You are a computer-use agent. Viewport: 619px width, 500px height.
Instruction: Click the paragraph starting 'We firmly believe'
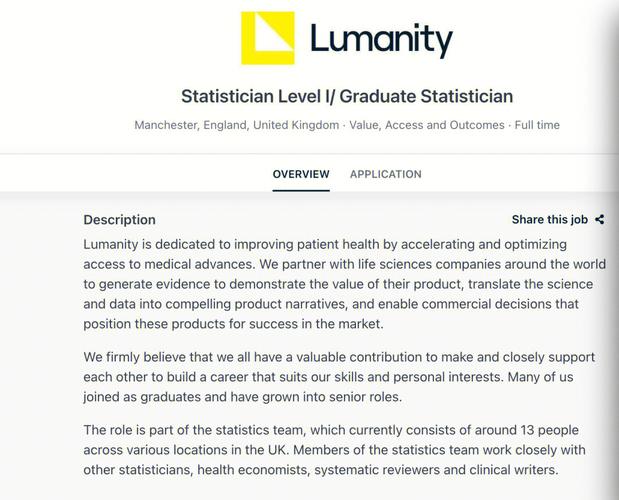pyautogui.click(x=339, y=375)
